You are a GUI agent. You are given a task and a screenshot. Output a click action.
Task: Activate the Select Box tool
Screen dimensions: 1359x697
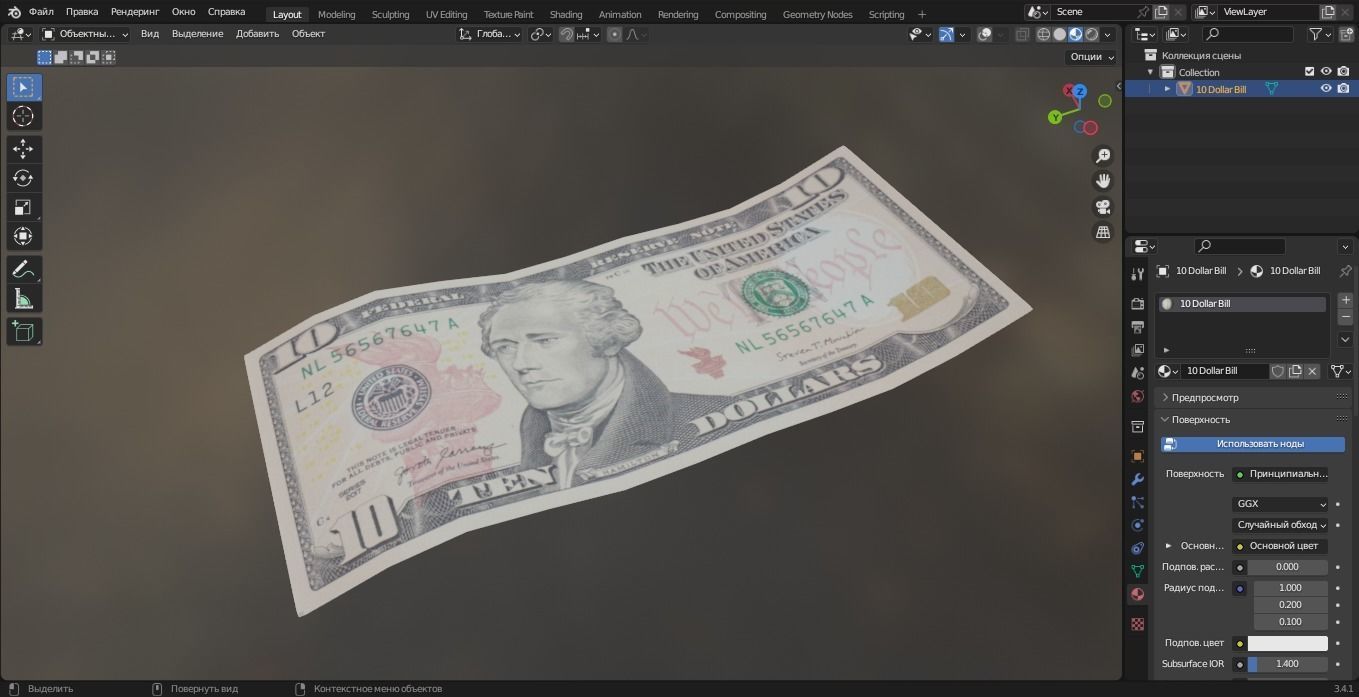tap(23, 87)
